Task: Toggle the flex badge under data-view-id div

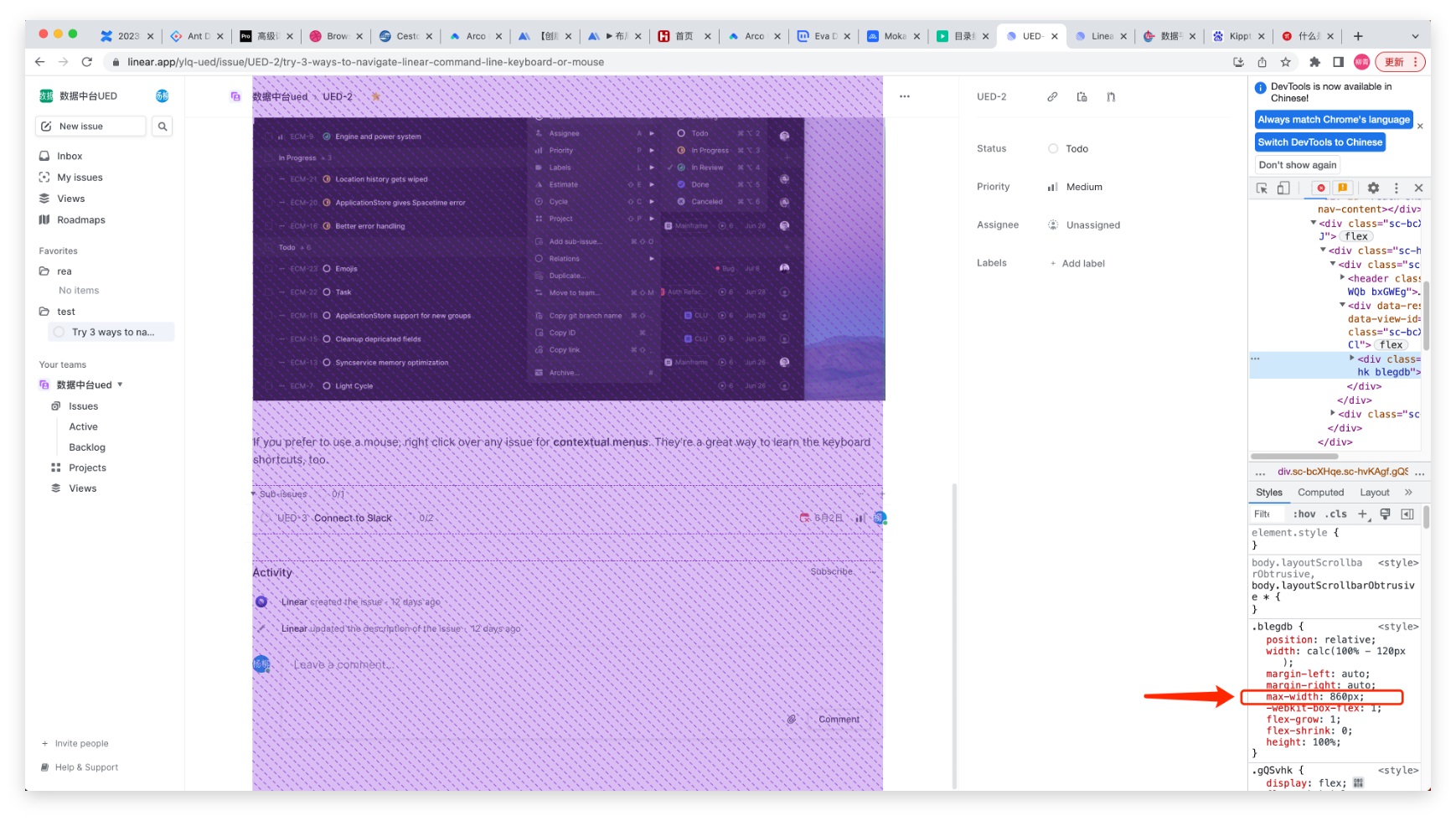Action: [x=1391, y=345]
